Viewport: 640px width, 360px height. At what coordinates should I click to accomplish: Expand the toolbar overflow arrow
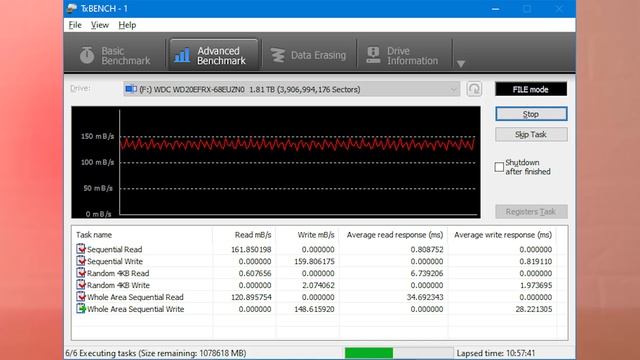(x=461, y=64)
